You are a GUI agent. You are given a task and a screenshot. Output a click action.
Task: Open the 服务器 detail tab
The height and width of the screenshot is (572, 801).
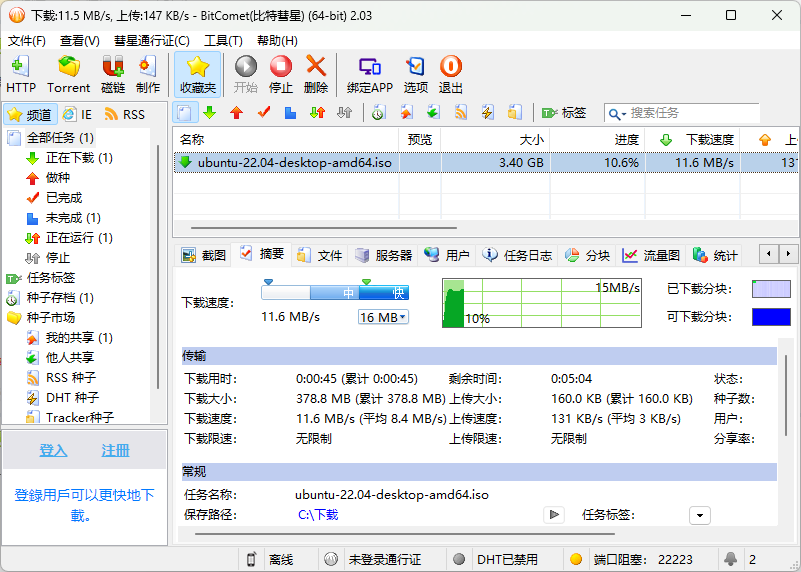coord(383,255)
